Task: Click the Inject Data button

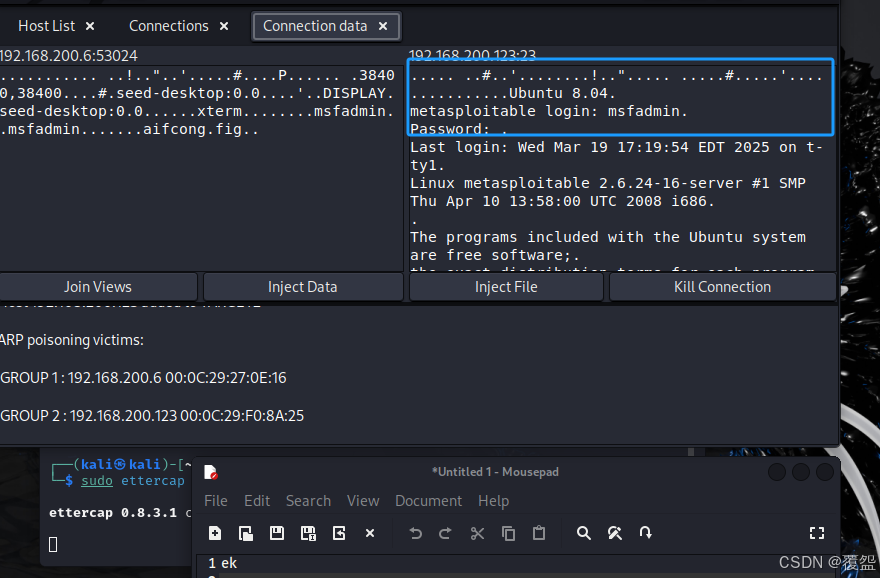Action: [303, 287]
